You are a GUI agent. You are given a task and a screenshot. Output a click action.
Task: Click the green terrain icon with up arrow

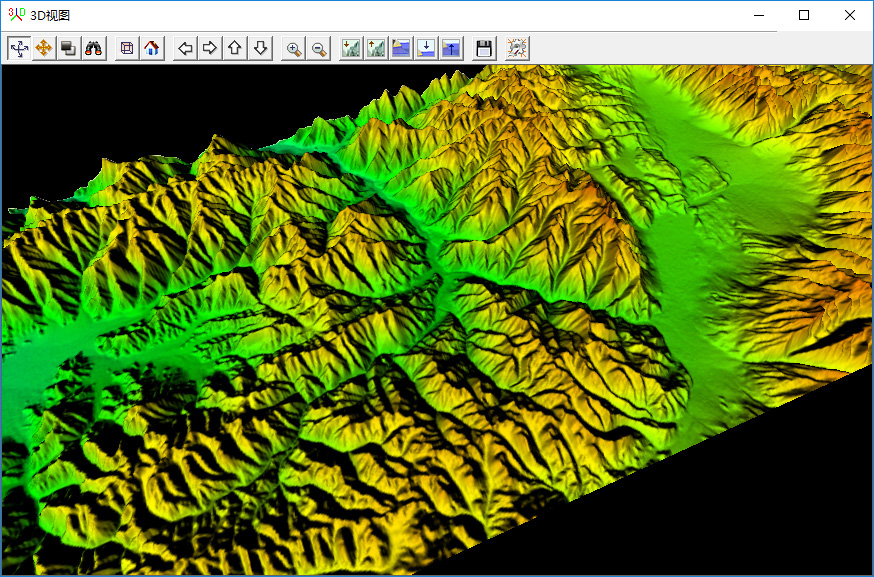[376, 48]
